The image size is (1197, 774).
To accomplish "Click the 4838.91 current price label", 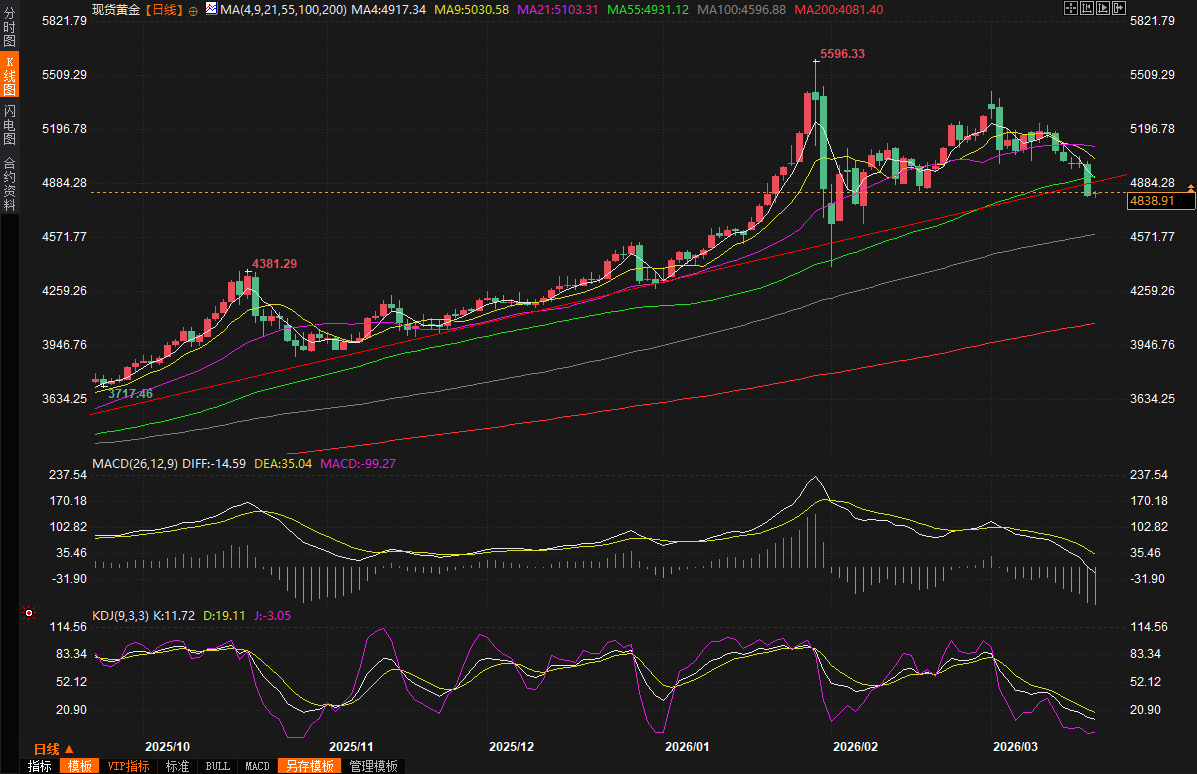I will point(1160,202).
